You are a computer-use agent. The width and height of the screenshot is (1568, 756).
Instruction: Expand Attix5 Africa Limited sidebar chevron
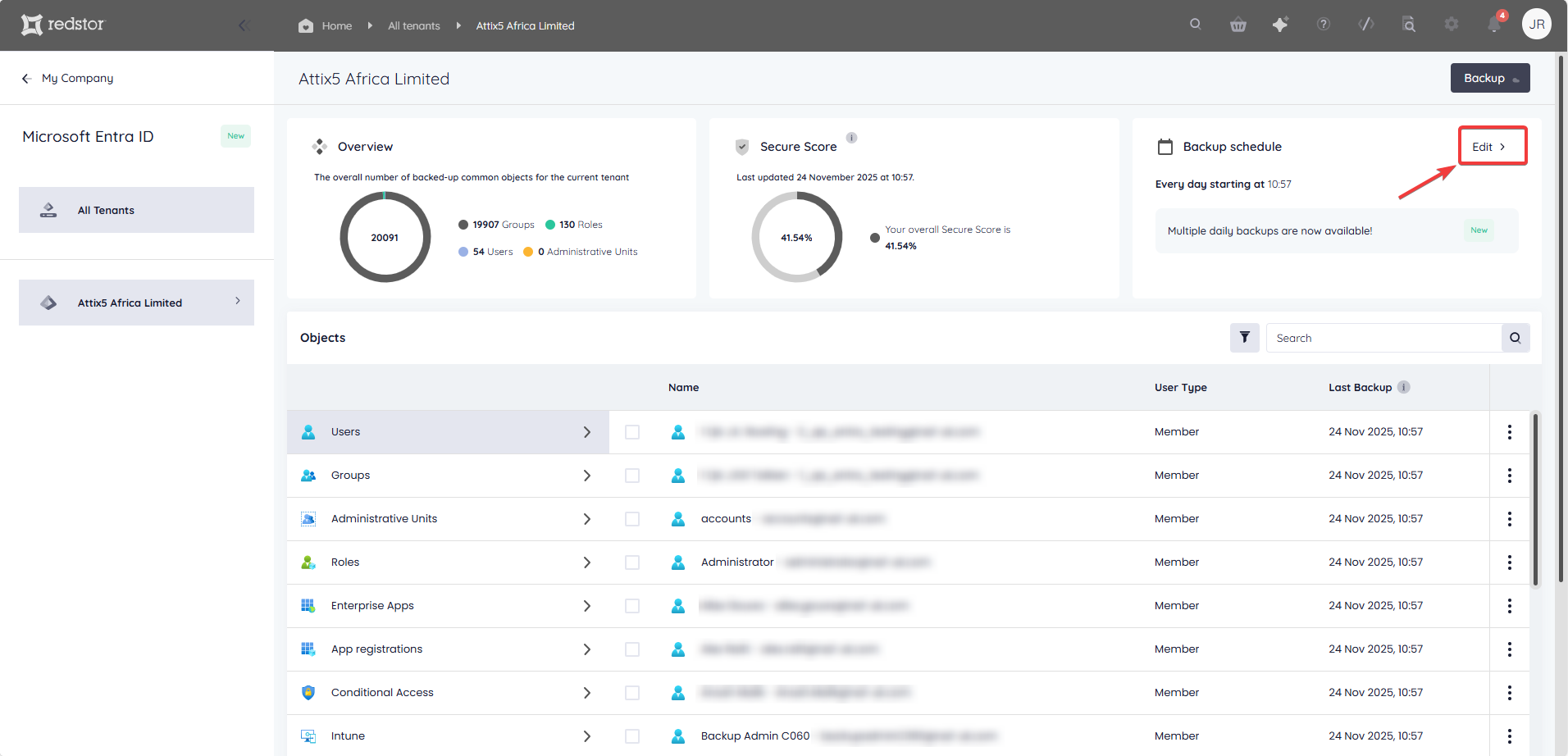[x=238, y=301]
